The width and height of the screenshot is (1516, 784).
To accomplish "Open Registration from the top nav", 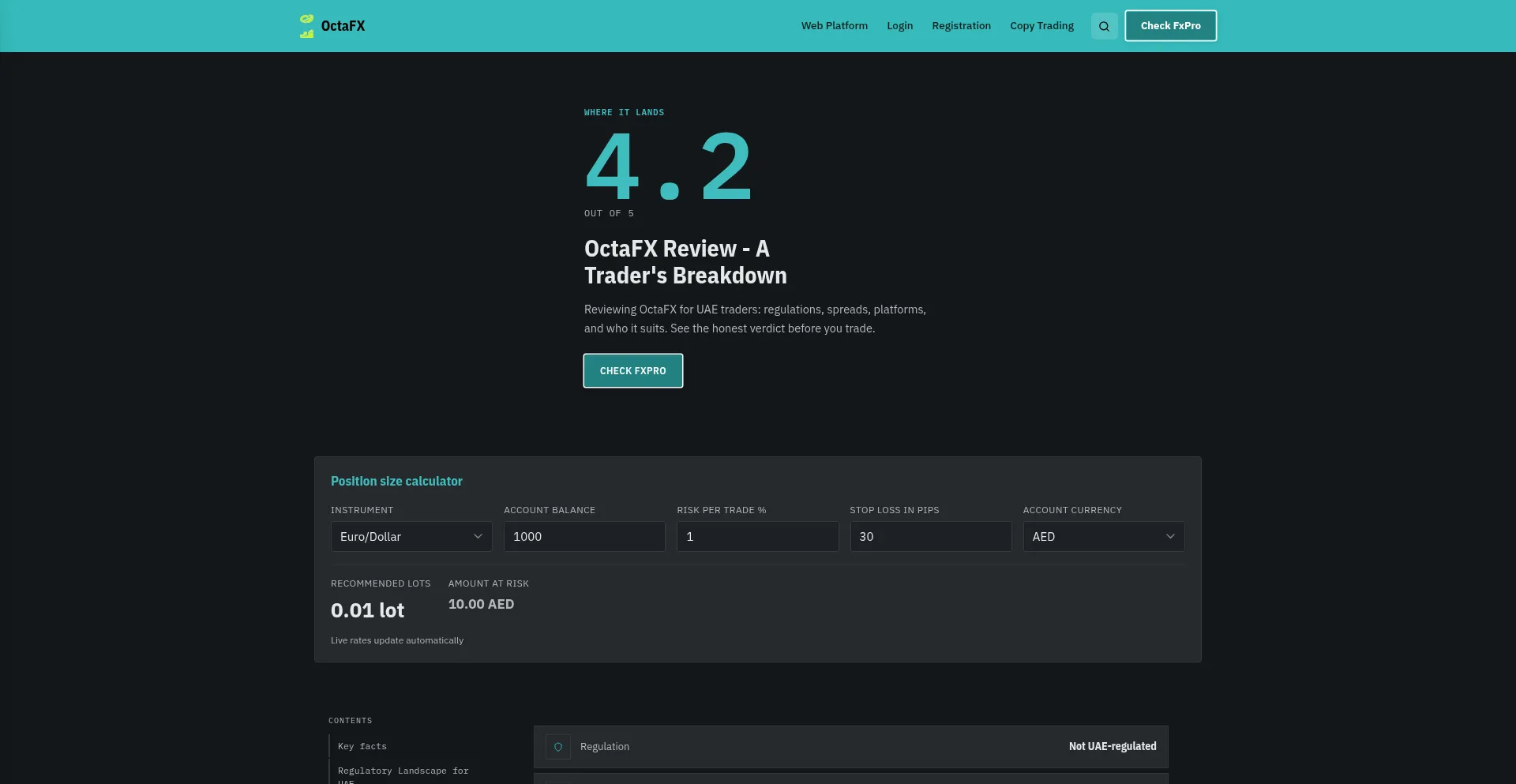I will click(962, 26).
